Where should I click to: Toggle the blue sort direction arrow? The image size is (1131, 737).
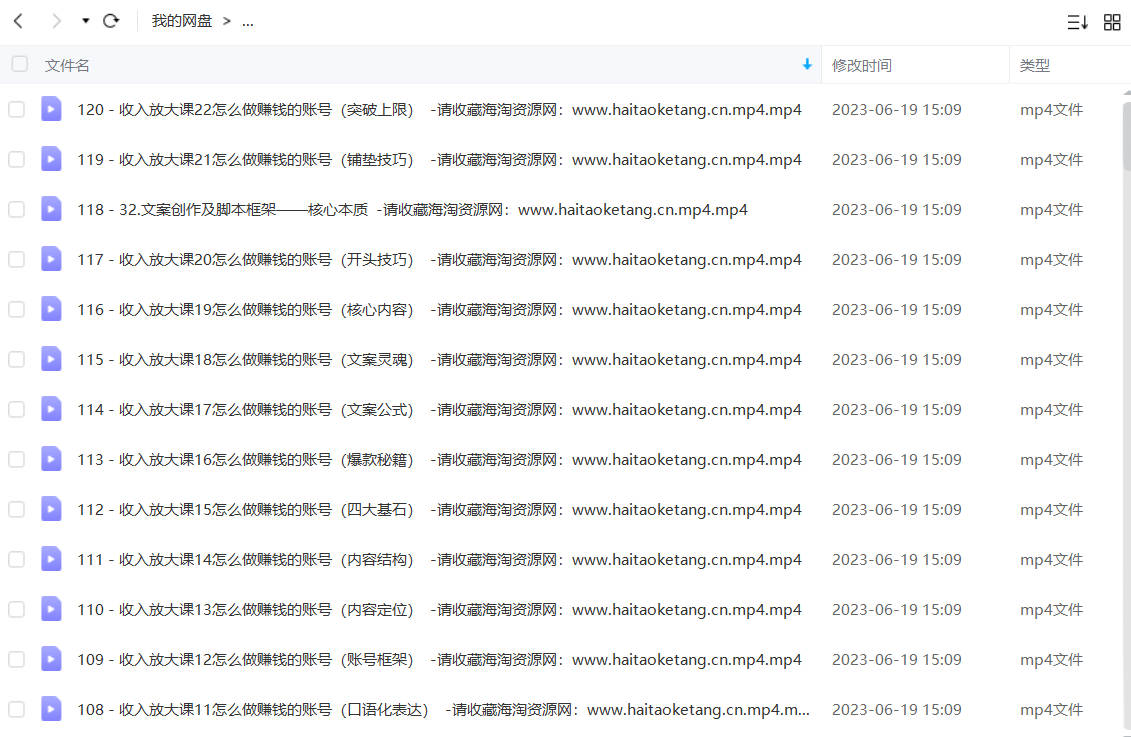tap(806, 64)
